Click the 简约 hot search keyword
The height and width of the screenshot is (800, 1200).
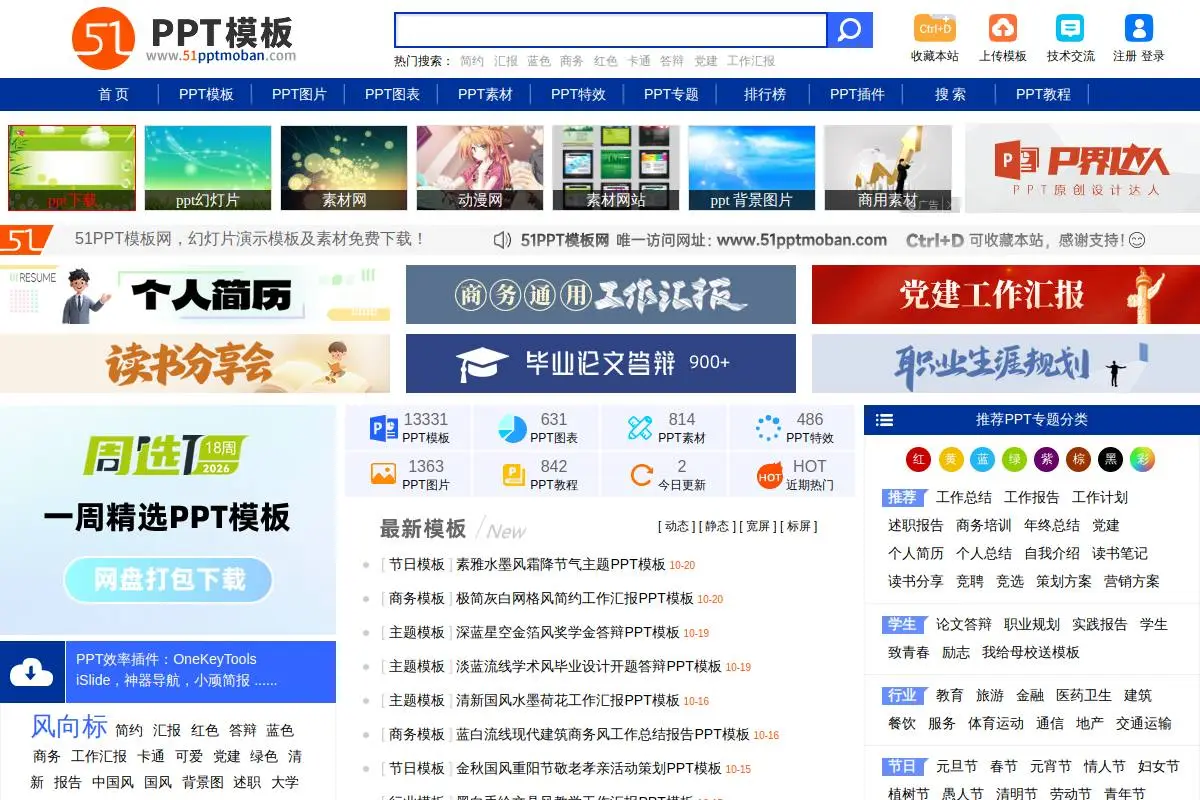pos(472,61)
